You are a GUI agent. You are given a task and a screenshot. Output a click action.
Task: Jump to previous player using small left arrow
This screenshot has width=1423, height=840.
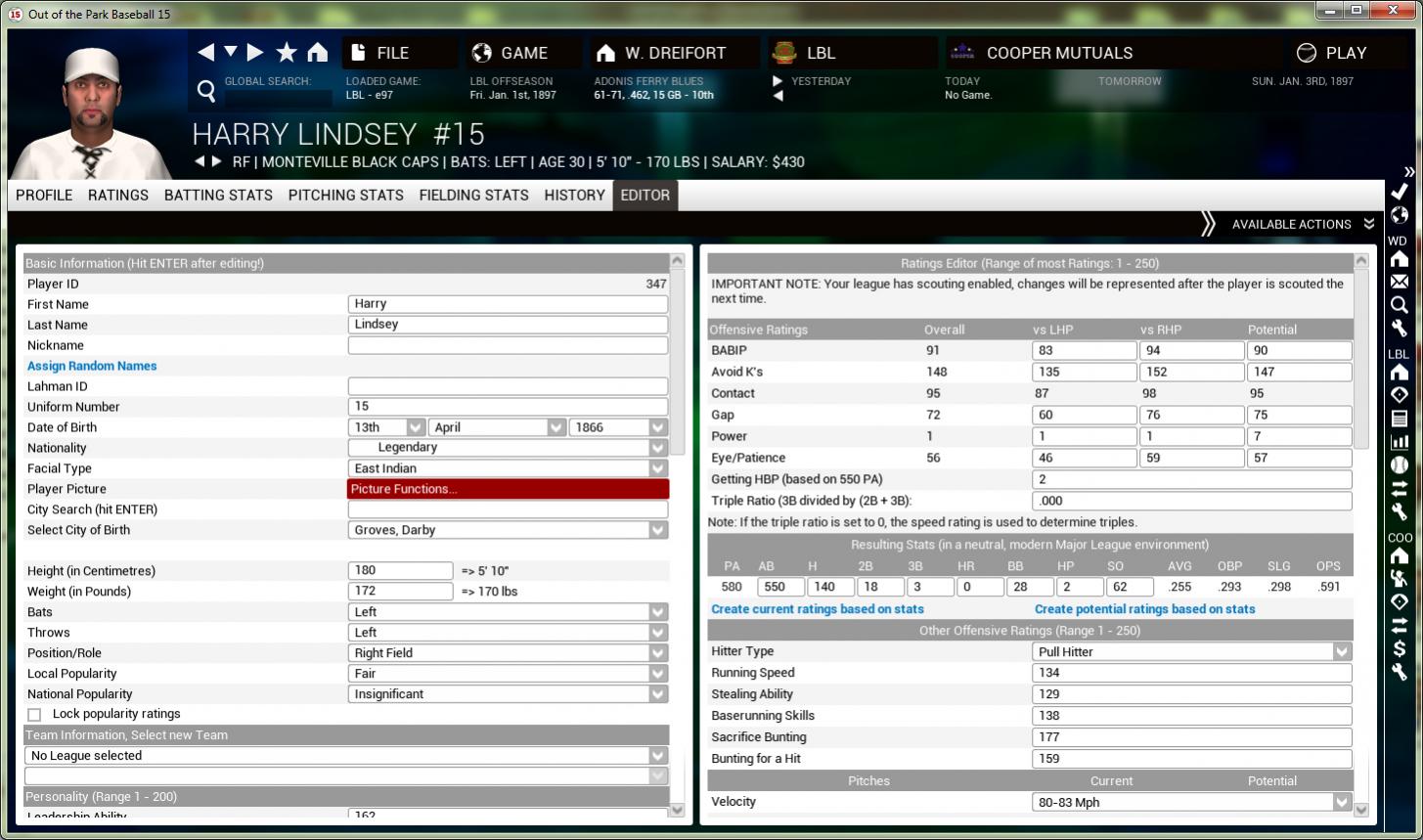pyautogui.click(x=200, y=161)
